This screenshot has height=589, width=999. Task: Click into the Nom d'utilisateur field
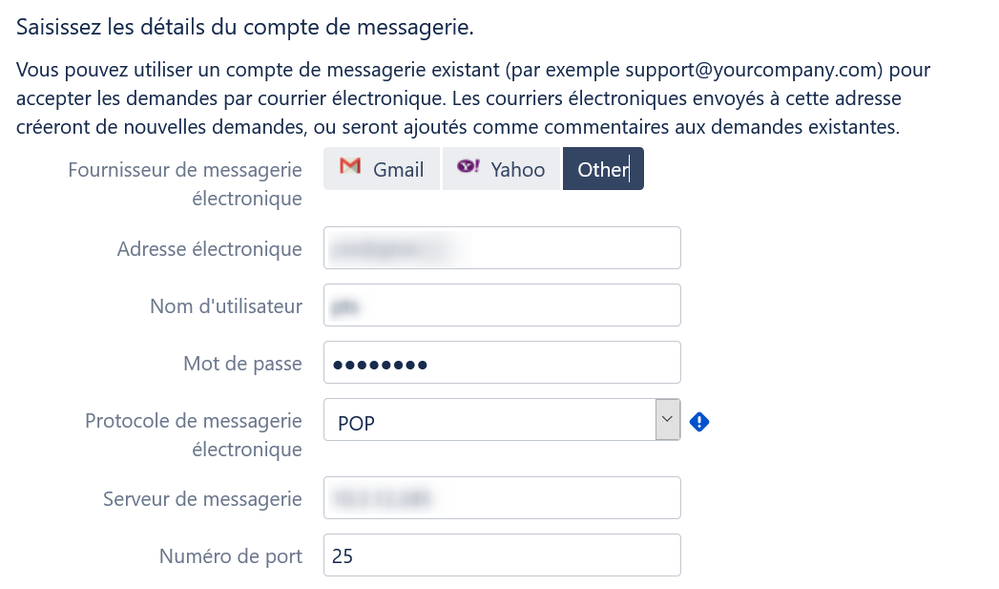pyautogui.click(x=501, y=305)
